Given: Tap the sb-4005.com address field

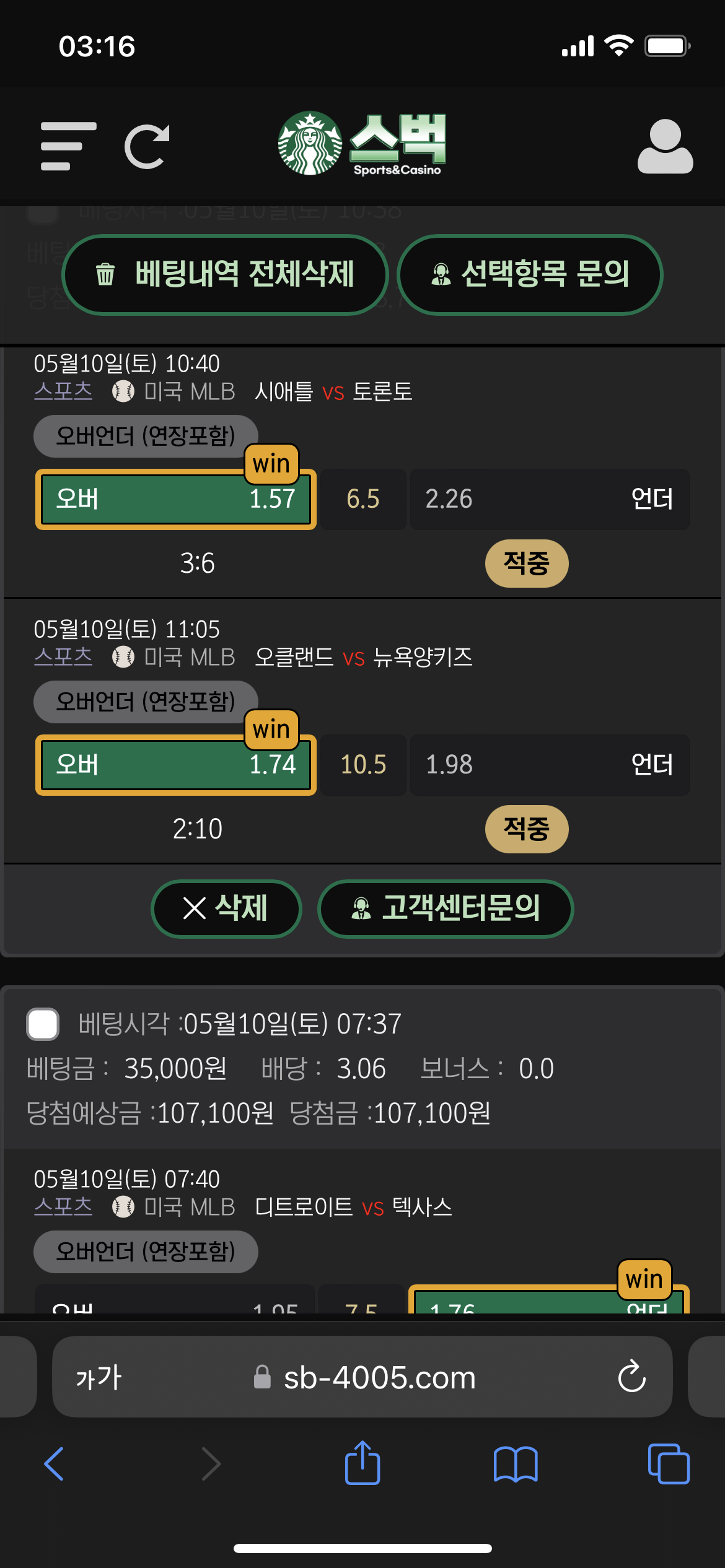Looking at the screenshot, I should 362,1377.
